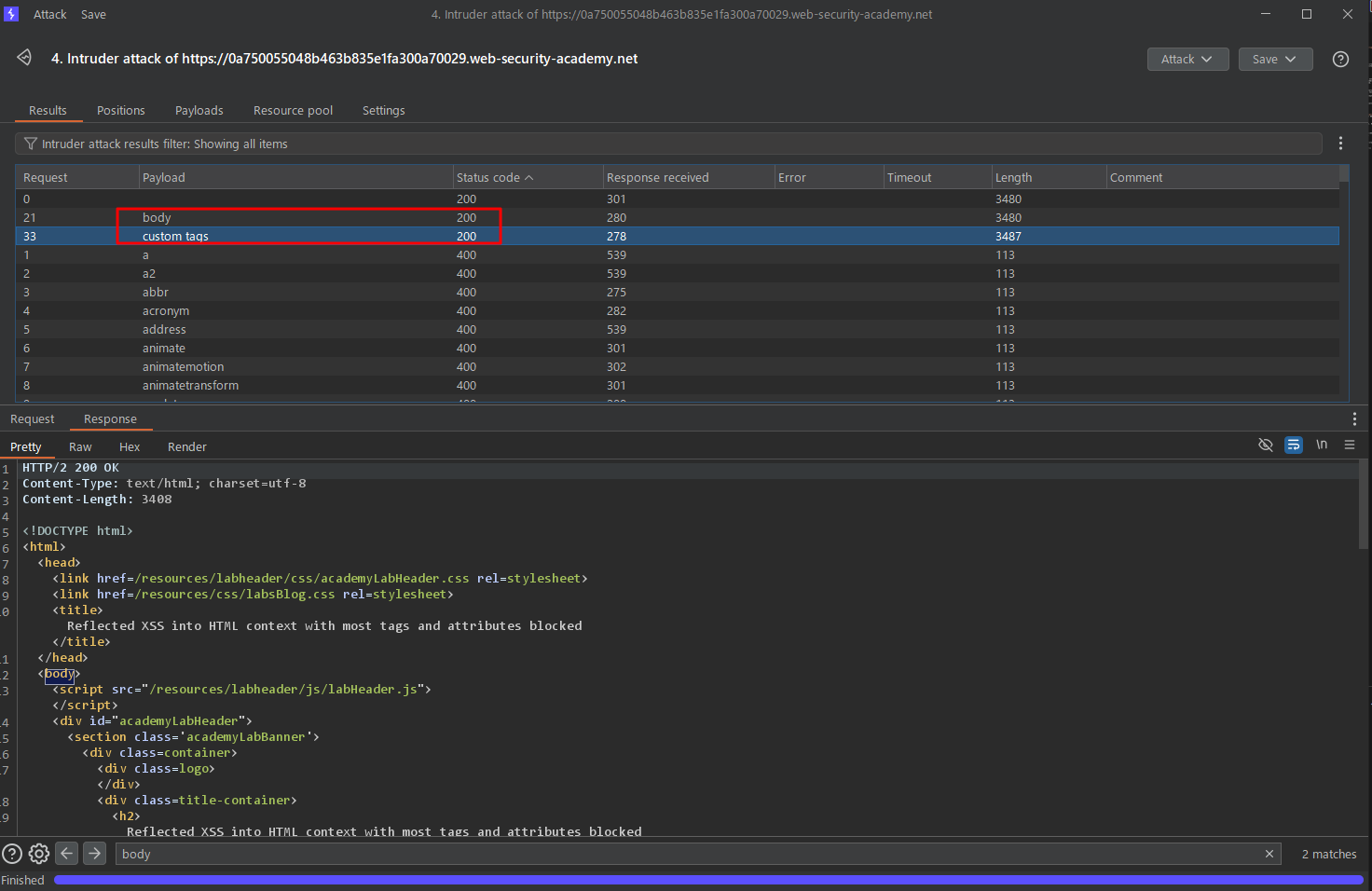
Task: Sort by the Status code column header
Action: (528, 177)
